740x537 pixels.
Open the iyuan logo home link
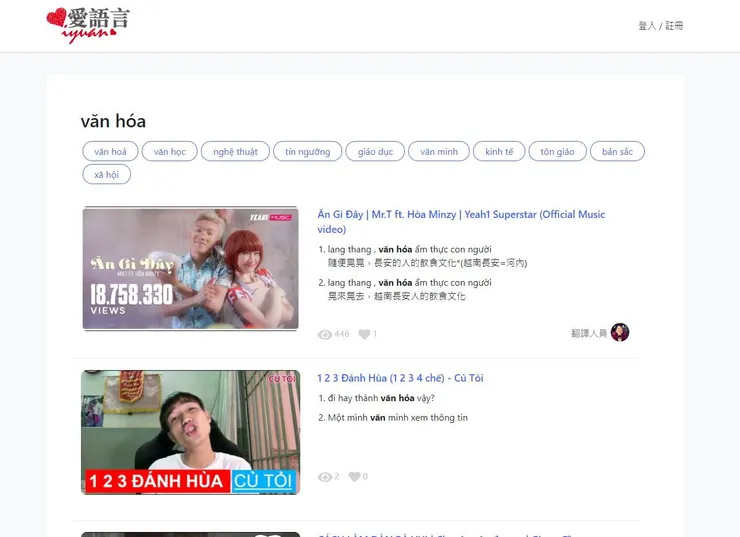click(x=88, y=25)
